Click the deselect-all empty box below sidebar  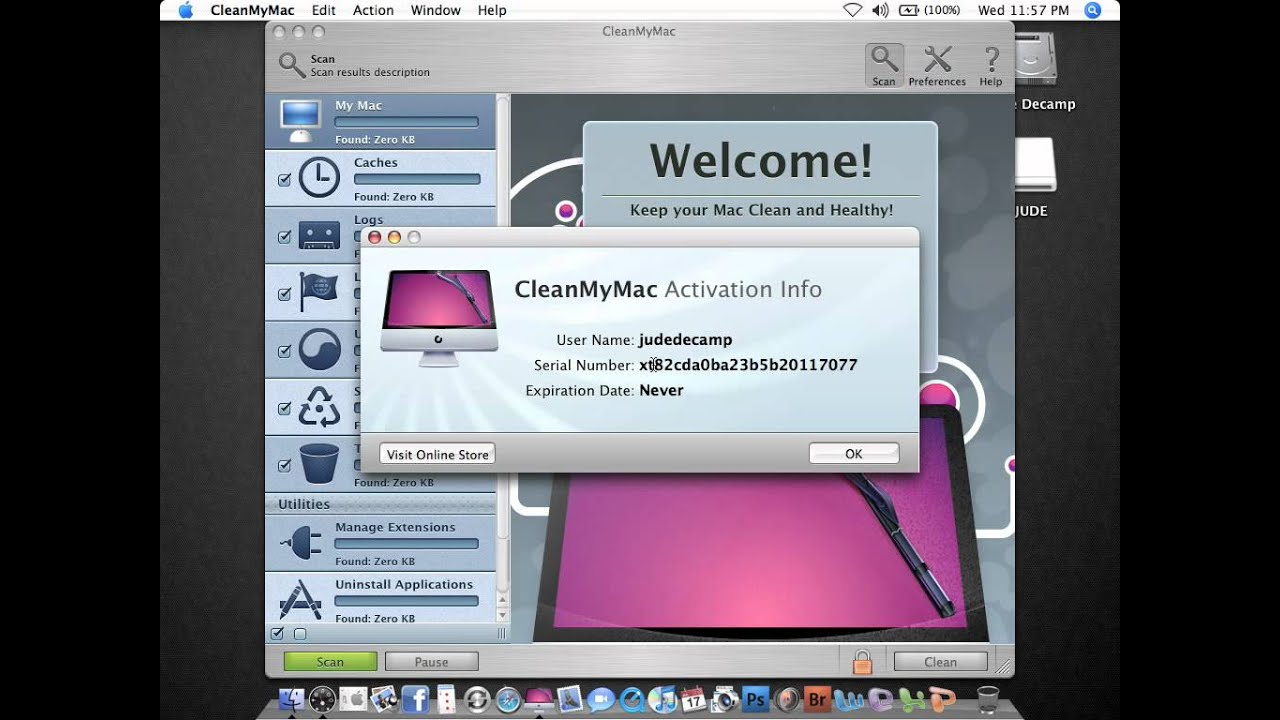[x=300, y=634]
